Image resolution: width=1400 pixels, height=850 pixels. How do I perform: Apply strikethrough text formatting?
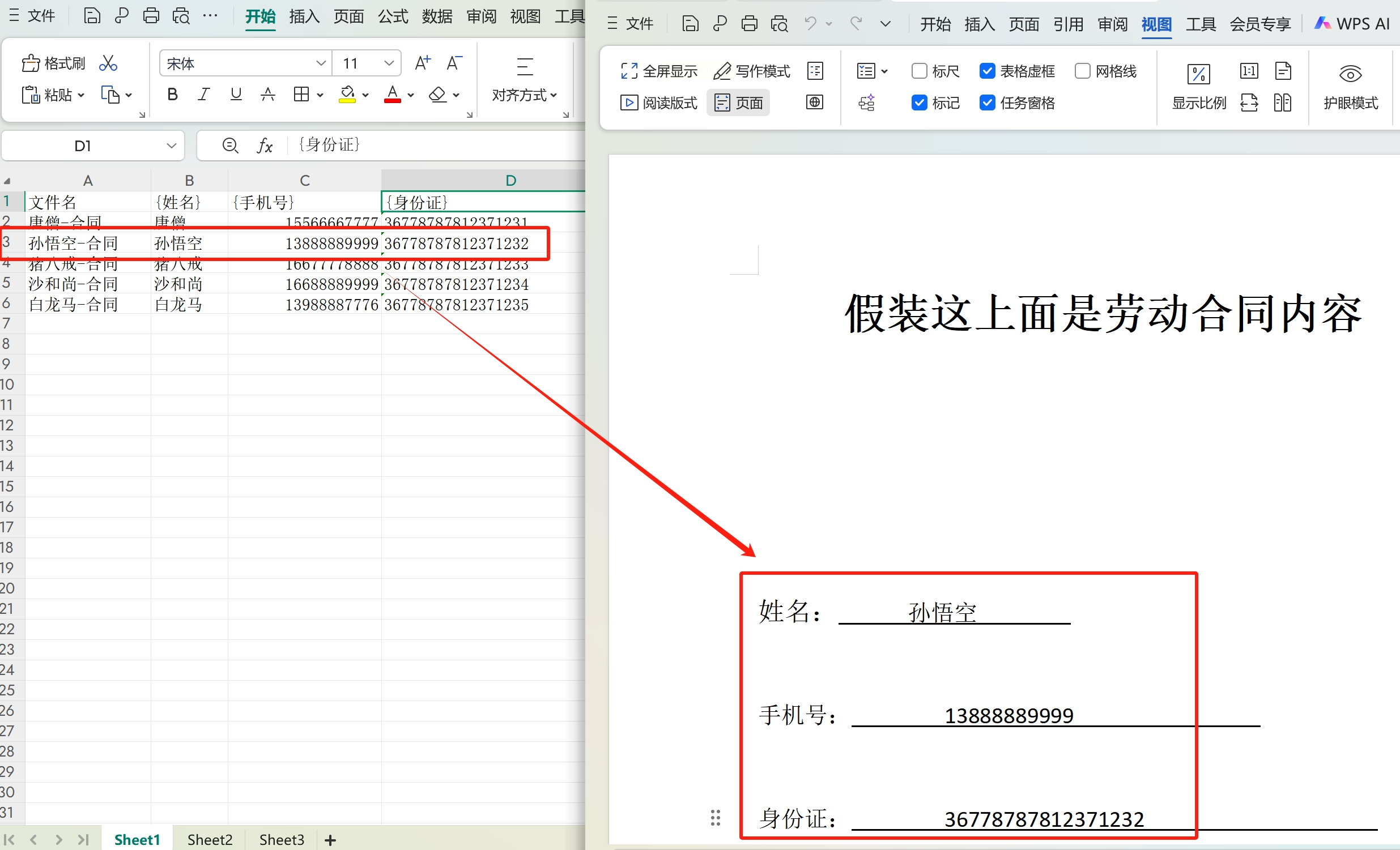pos(267,94)
